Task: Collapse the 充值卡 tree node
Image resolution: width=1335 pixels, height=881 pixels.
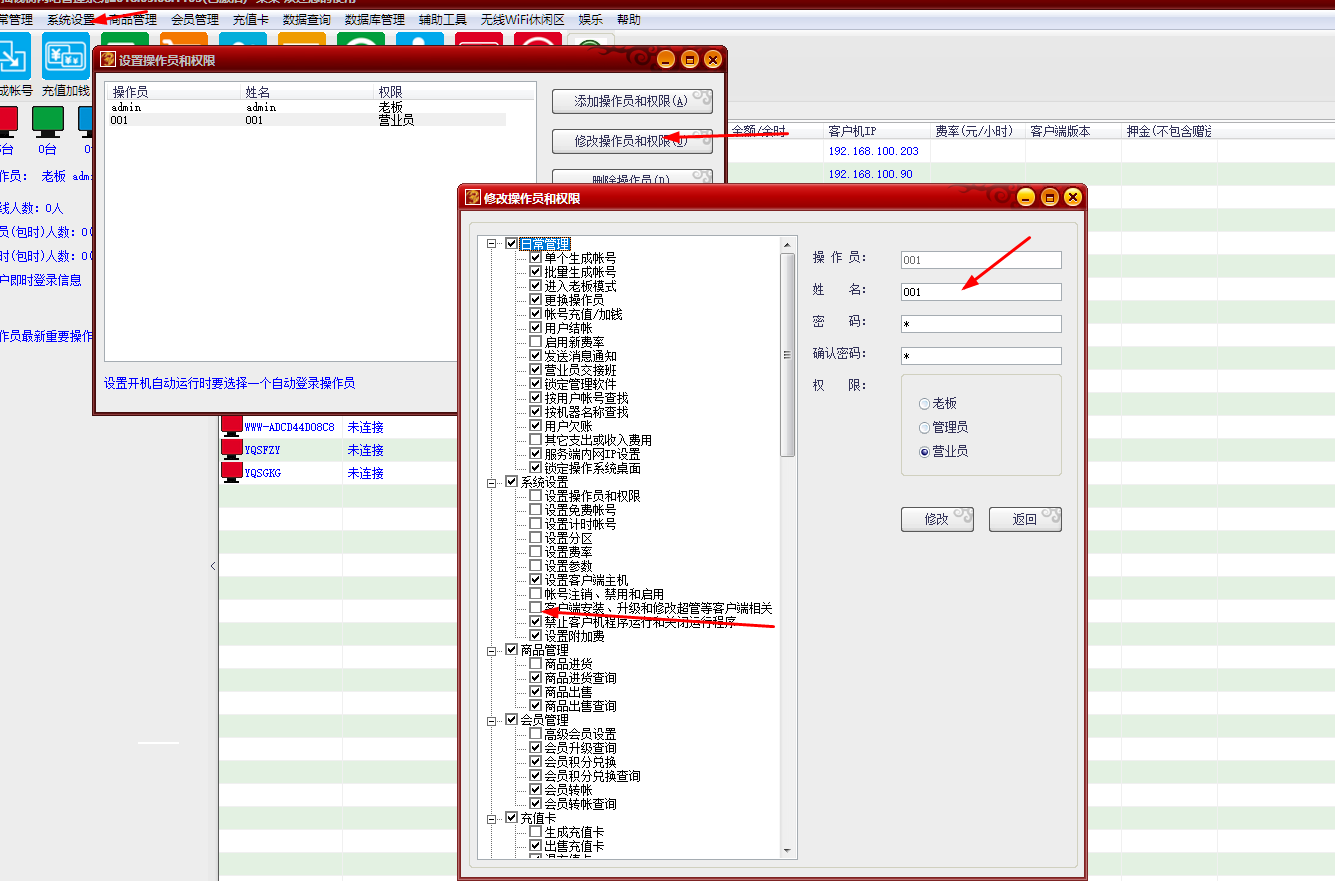Action: tap(492, 818)
